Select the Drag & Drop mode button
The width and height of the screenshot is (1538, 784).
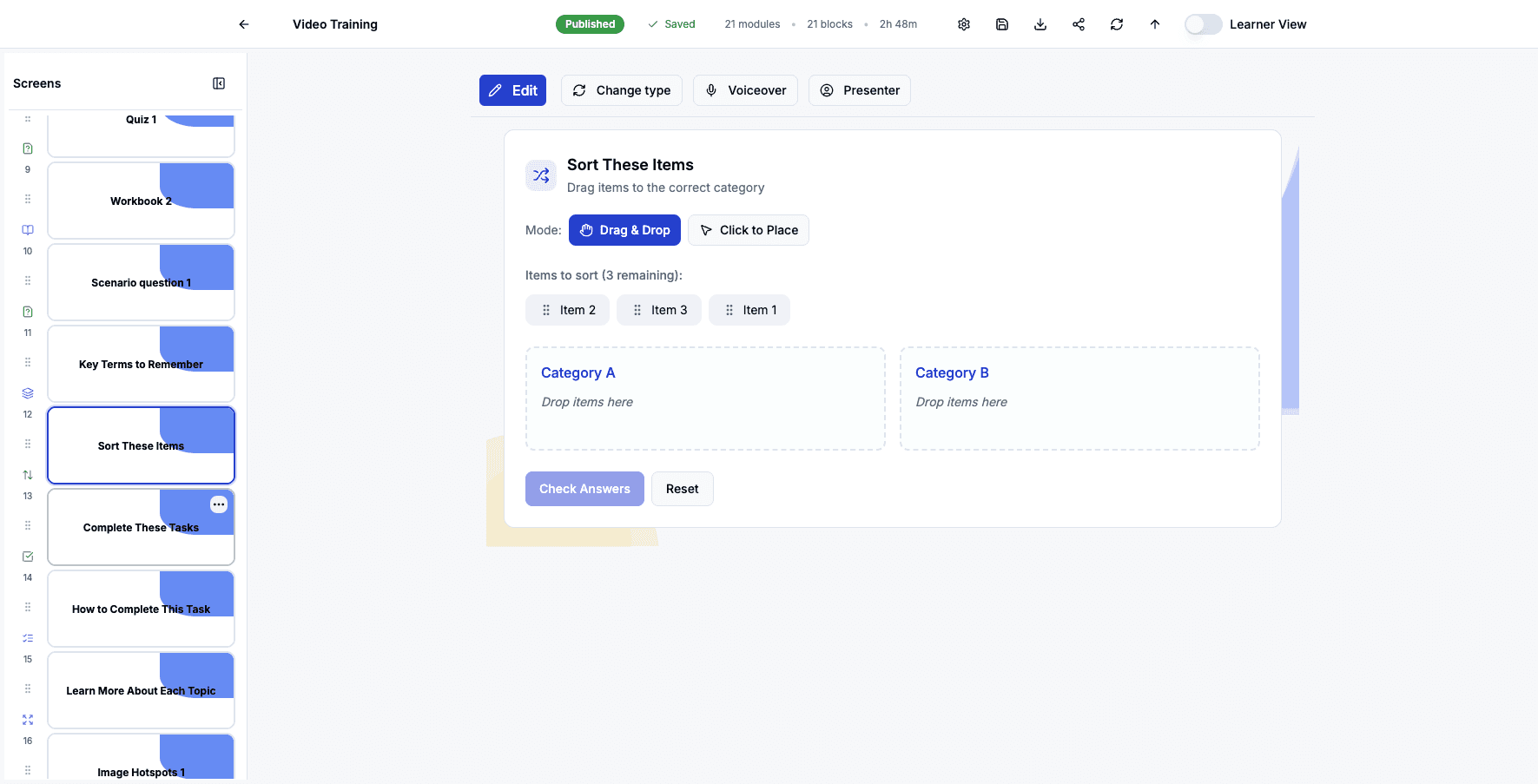pos(624,229)
